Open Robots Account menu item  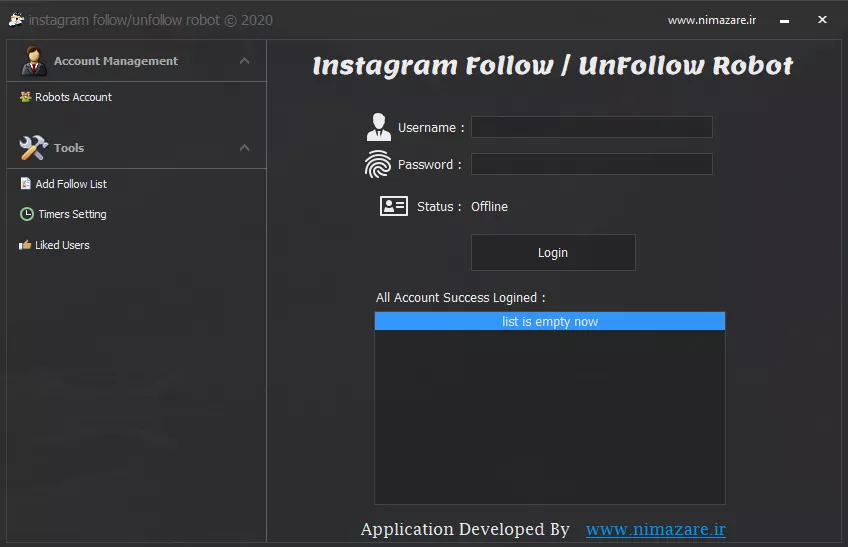[x=66, y=97]
